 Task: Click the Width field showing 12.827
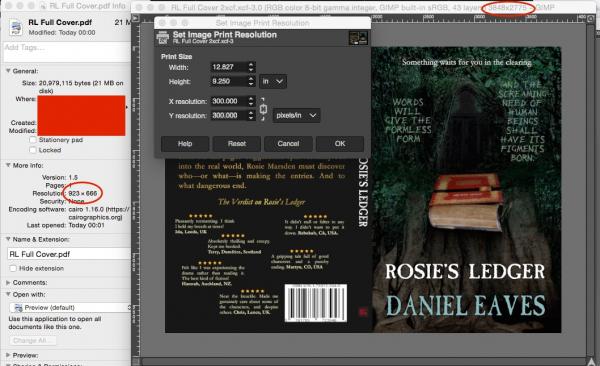click(229, 67)
